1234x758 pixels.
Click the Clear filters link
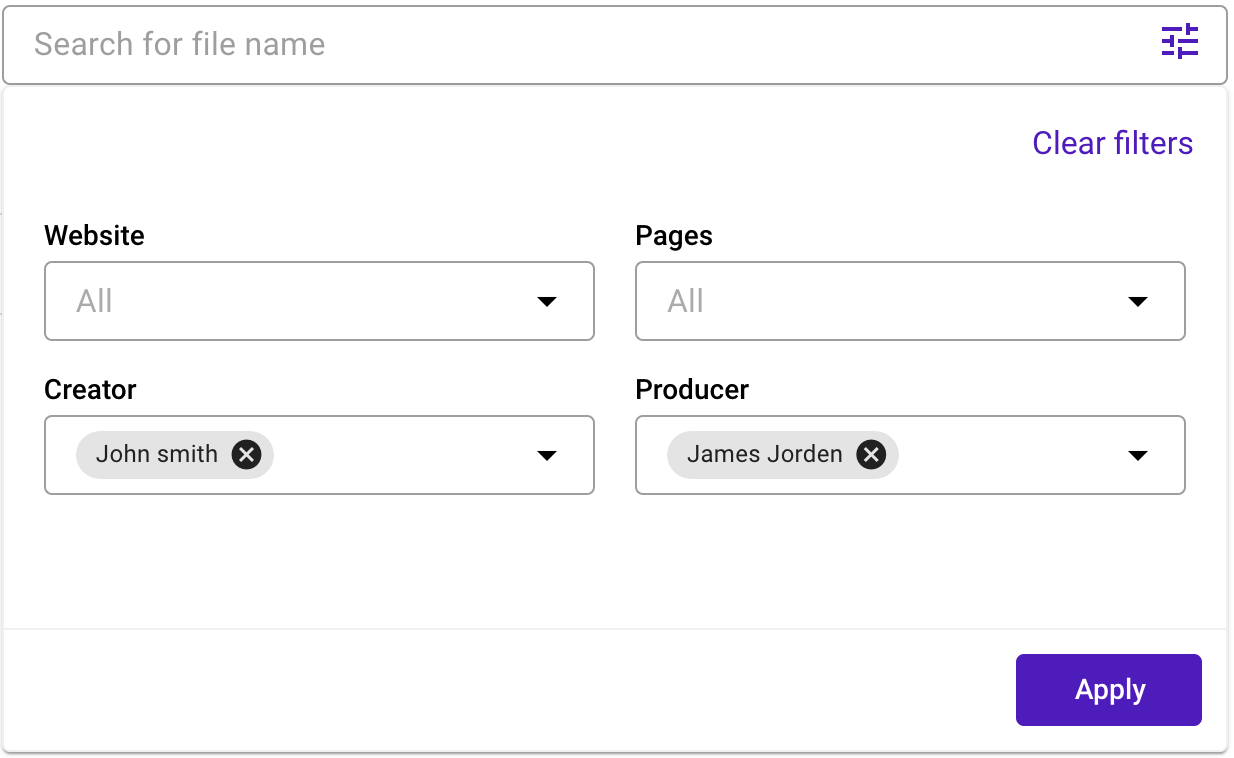(1112, 143)
